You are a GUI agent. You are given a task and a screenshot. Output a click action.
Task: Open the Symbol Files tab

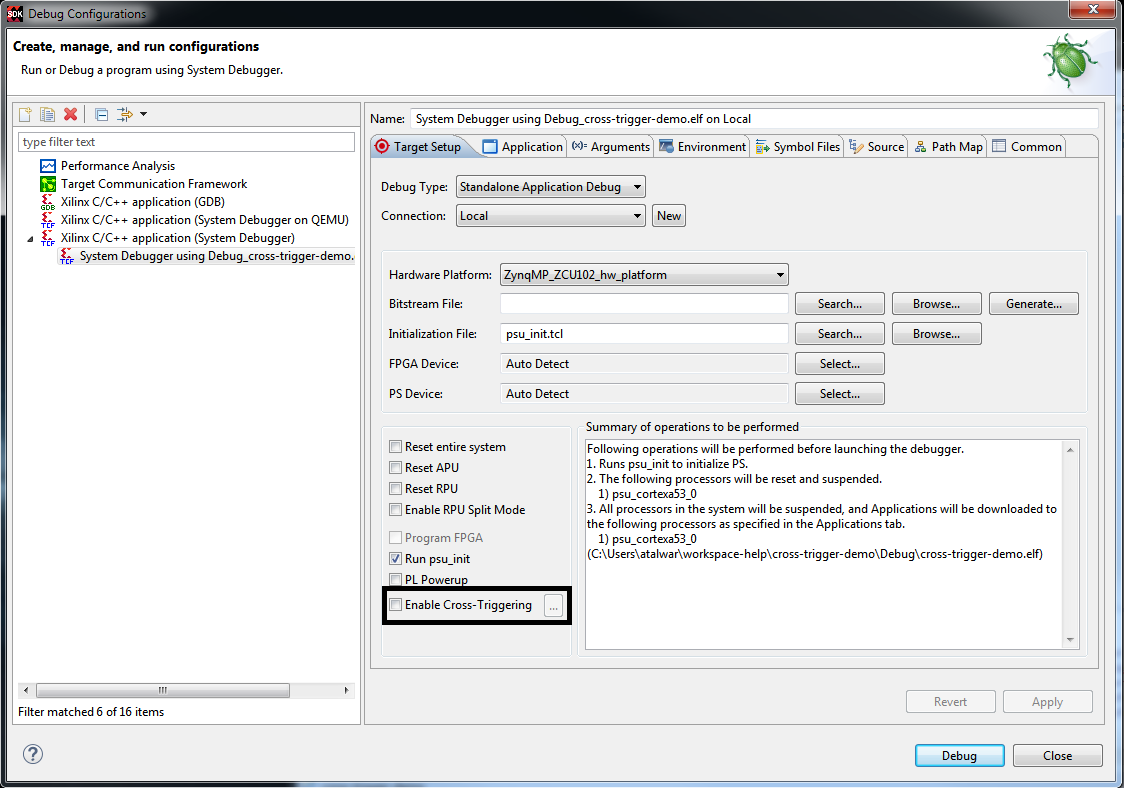[798, 146]
